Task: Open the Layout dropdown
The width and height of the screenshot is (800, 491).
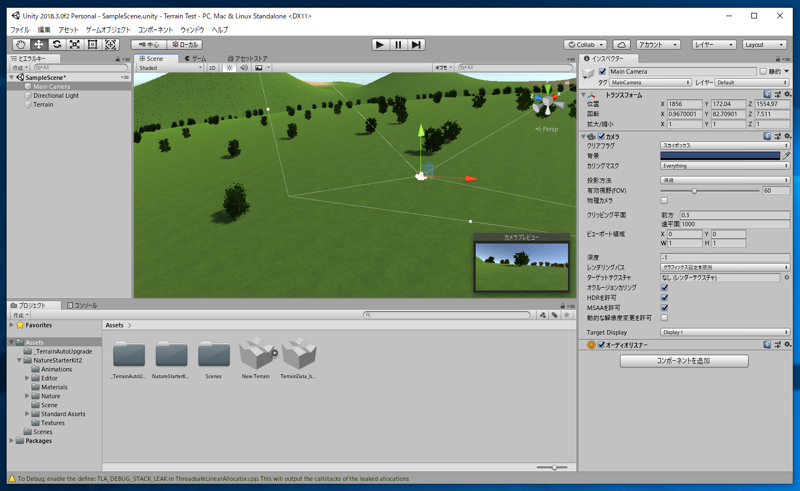Action: [764, 44]
